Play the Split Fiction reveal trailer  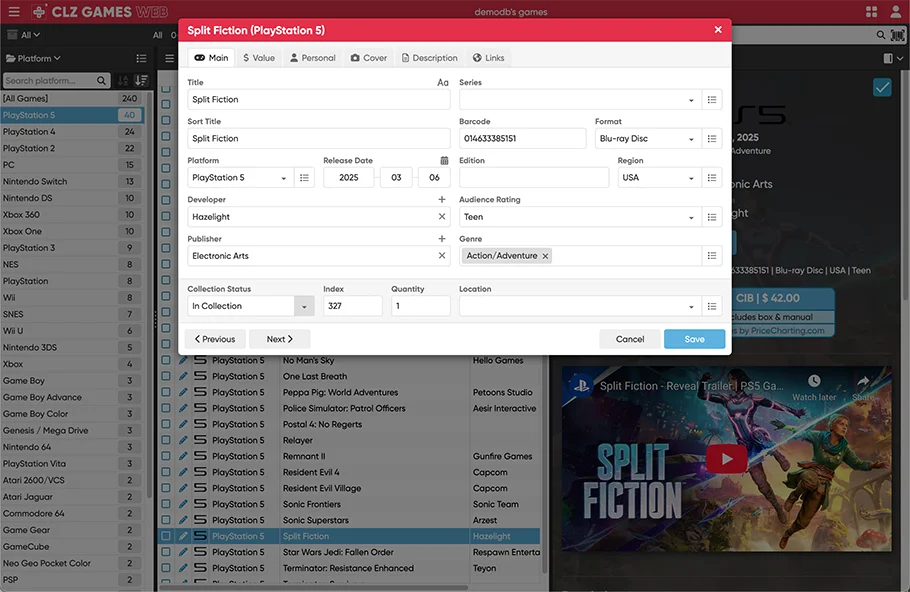727,459
